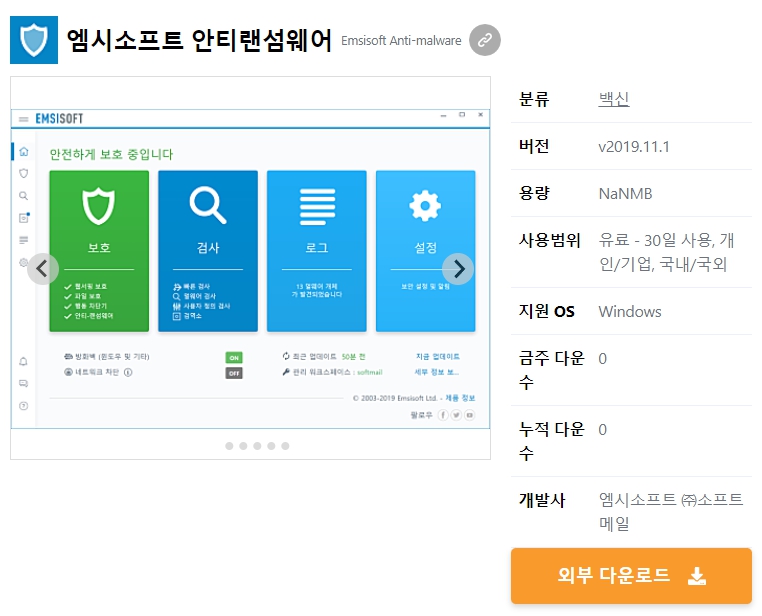Go to the fifth carousel dot

285,446
